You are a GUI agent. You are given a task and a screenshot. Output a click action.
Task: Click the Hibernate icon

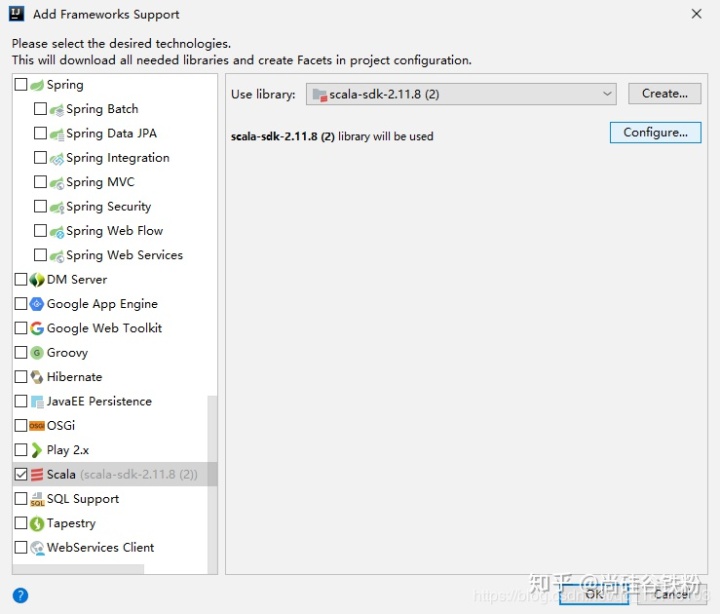coord(37,377)
